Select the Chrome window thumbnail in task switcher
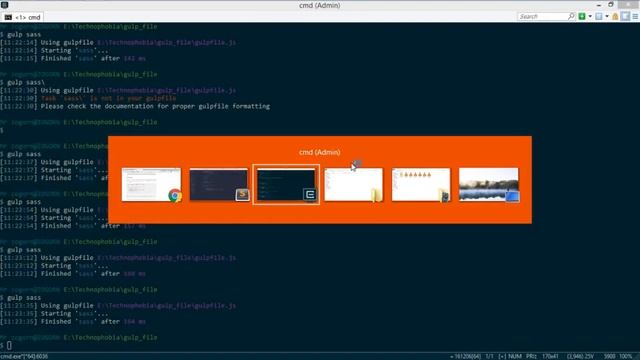This screenshot has width=640, height=360. [151, 184]
